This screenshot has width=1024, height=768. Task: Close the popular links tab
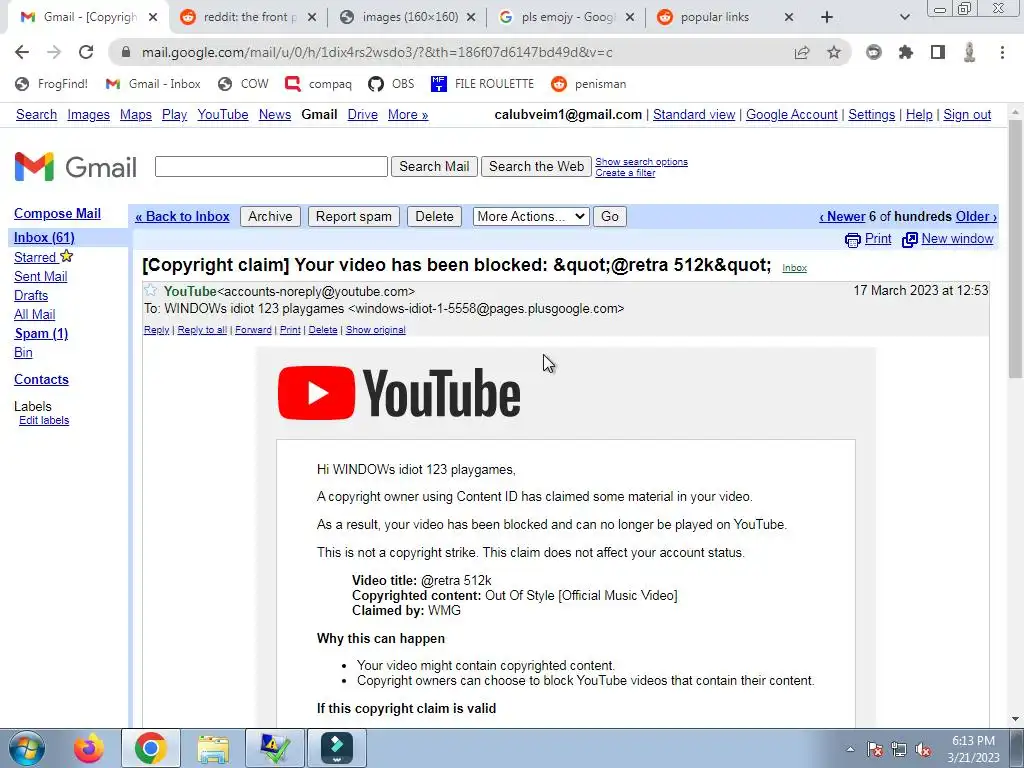789,17
